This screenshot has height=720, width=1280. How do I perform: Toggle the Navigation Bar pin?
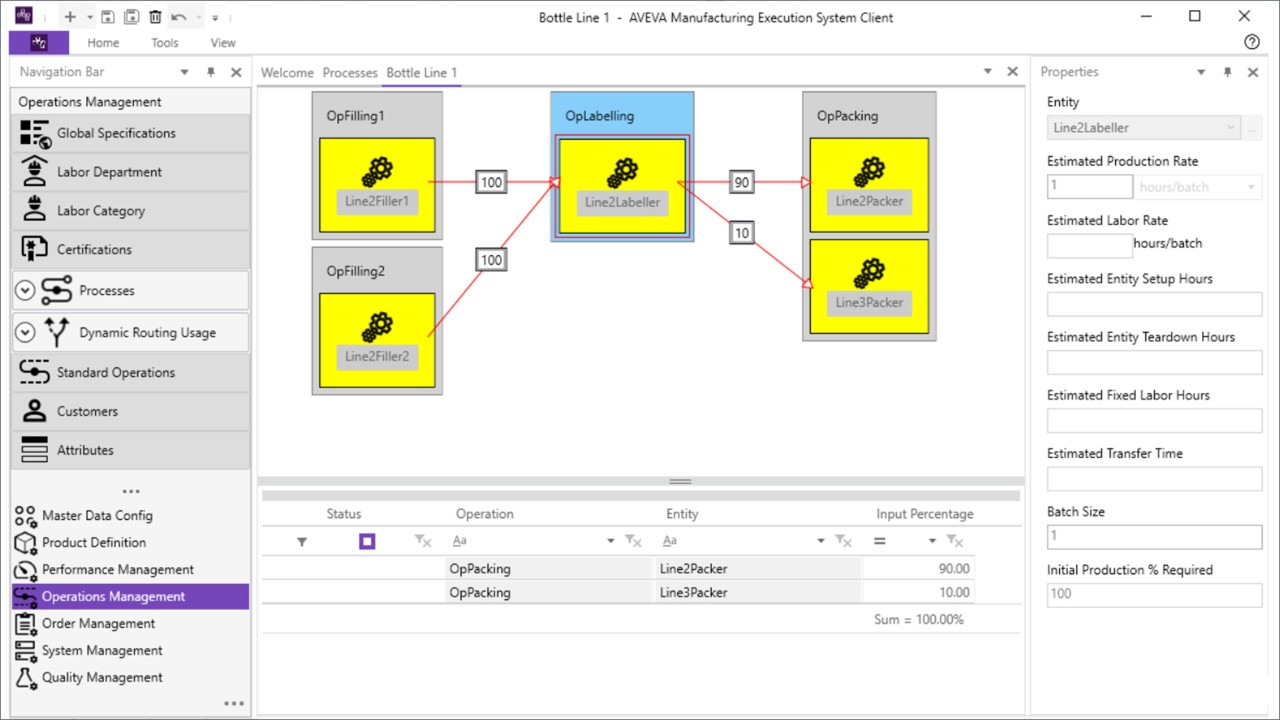(210, 72)
